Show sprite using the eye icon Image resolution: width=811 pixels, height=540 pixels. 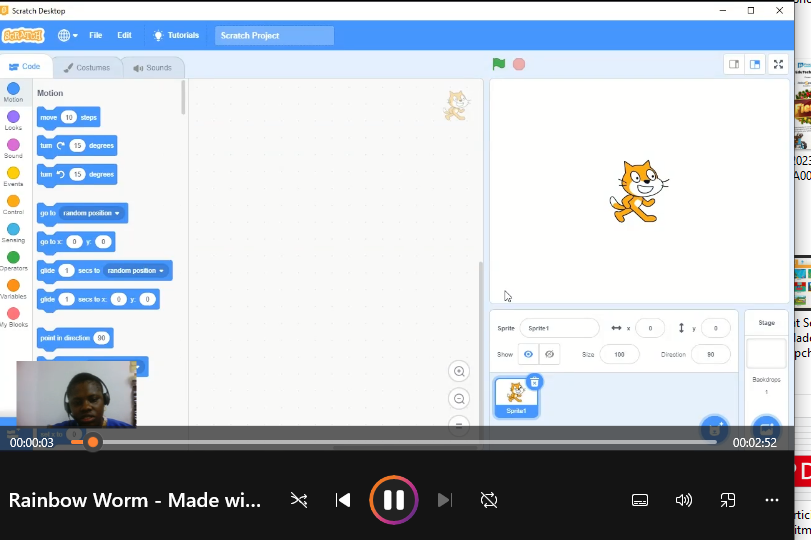pyautogui.click(x=528, y=355)
